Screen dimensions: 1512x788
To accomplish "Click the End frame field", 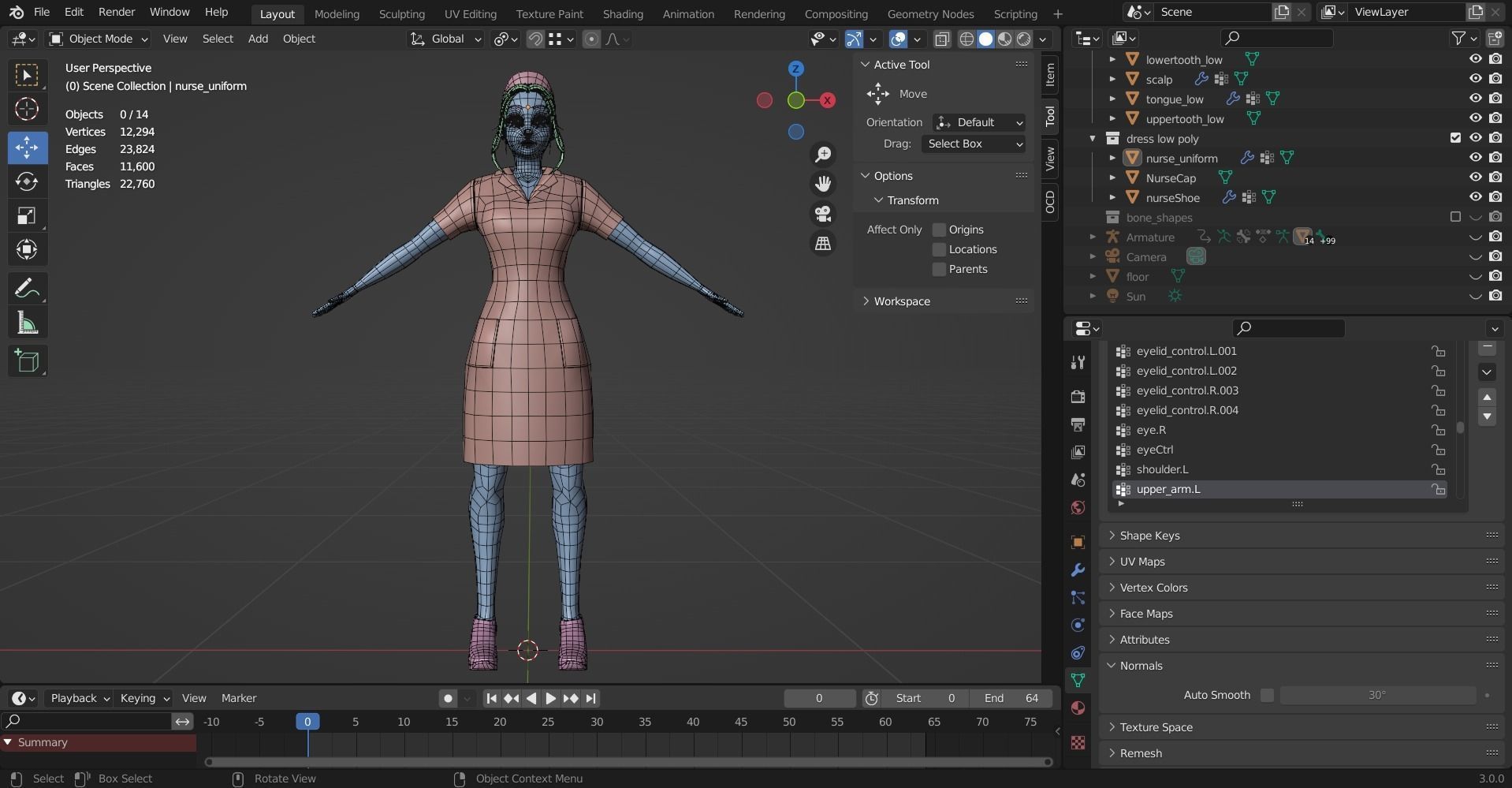I will tap(1012, 698).
